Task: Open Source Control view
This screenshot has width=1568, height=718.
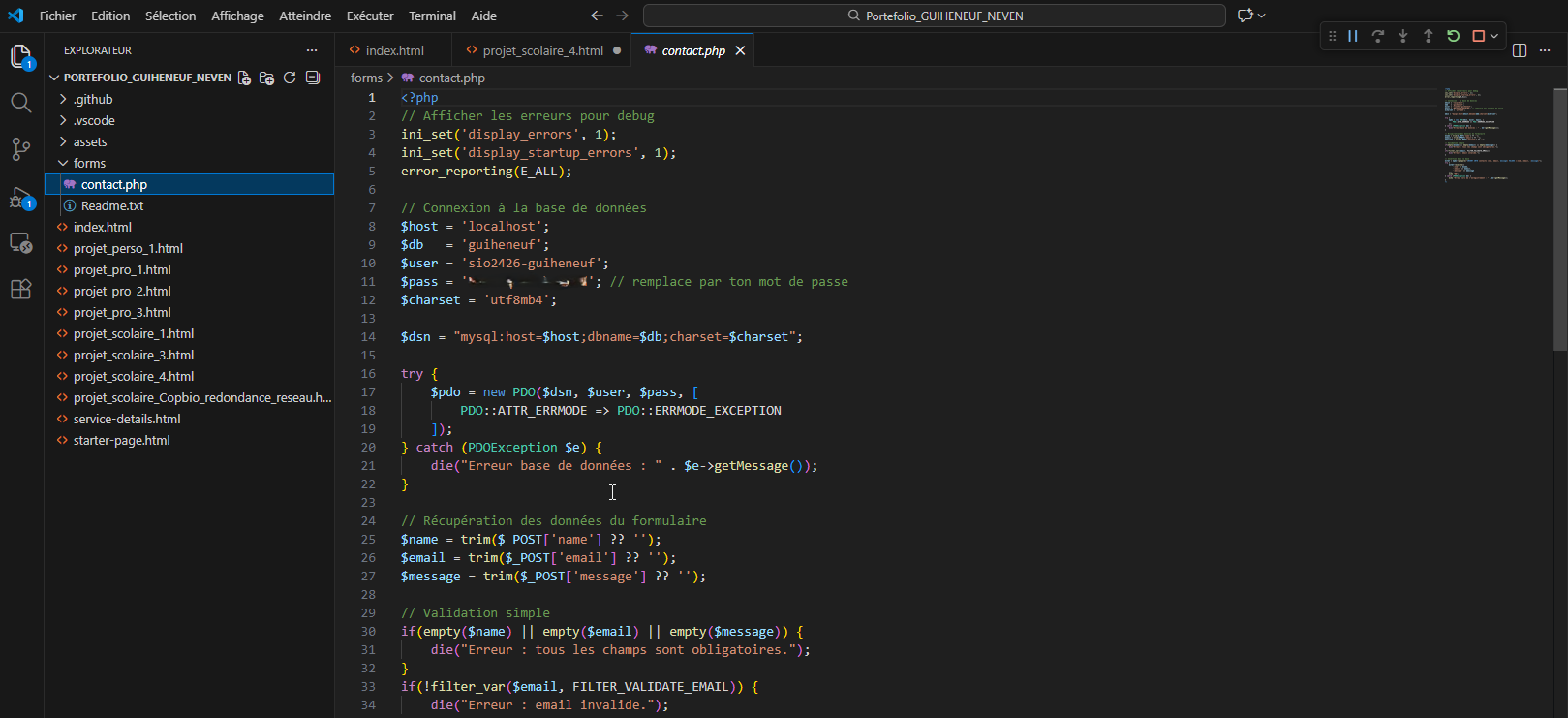Action: [x=20, y=148]
